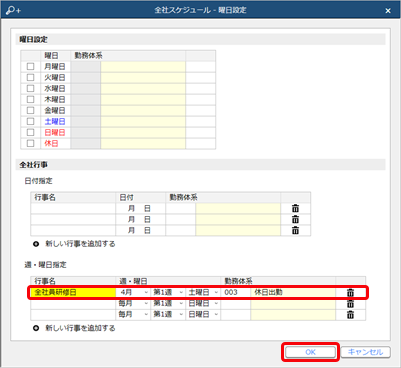Screen dimensions: 401x368
Task: Click first 月 日 date field
Action: [x=140, y=209]
